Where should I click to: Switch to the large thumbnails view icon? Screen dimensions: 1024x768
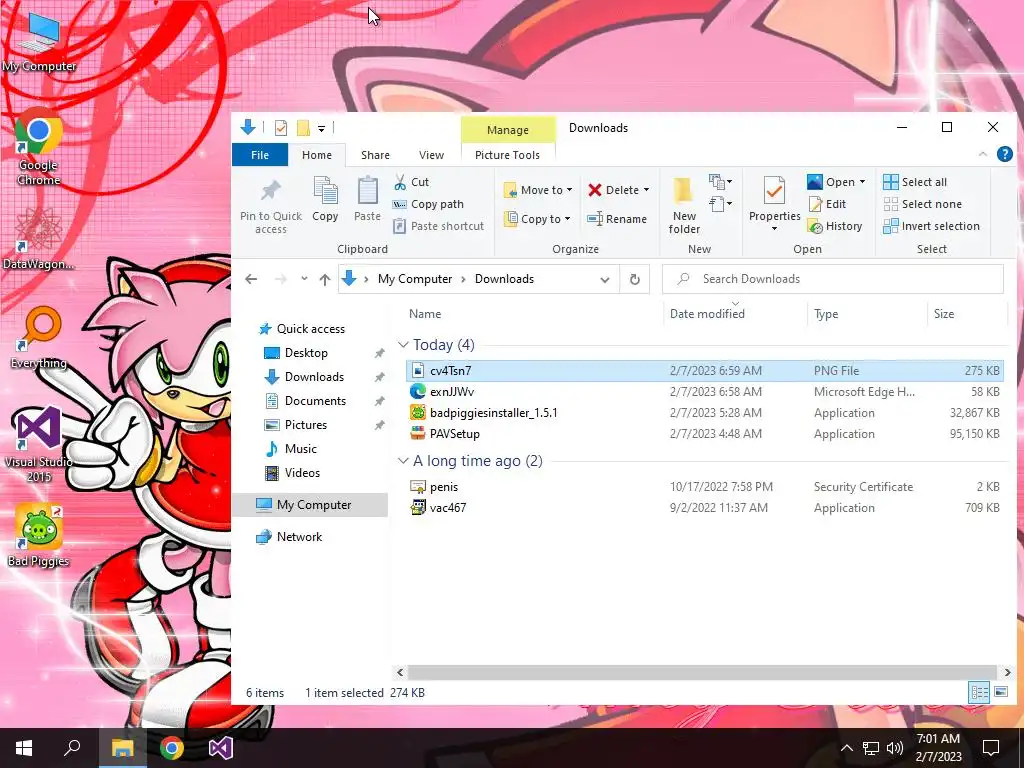pos(1000,692)
